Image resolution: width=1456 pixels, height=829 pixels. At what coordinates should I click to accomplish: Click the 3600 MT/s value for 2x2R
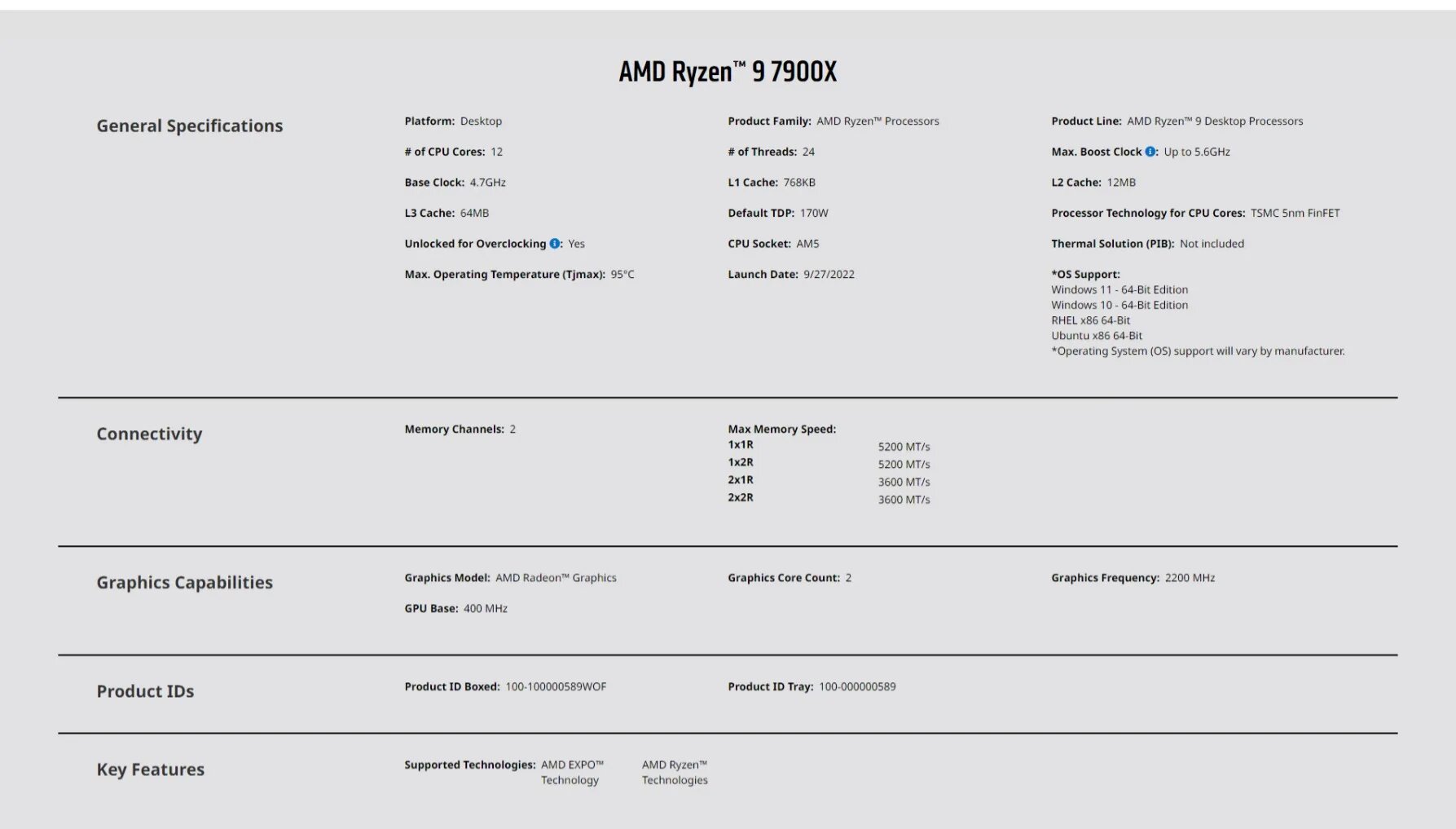904,500
